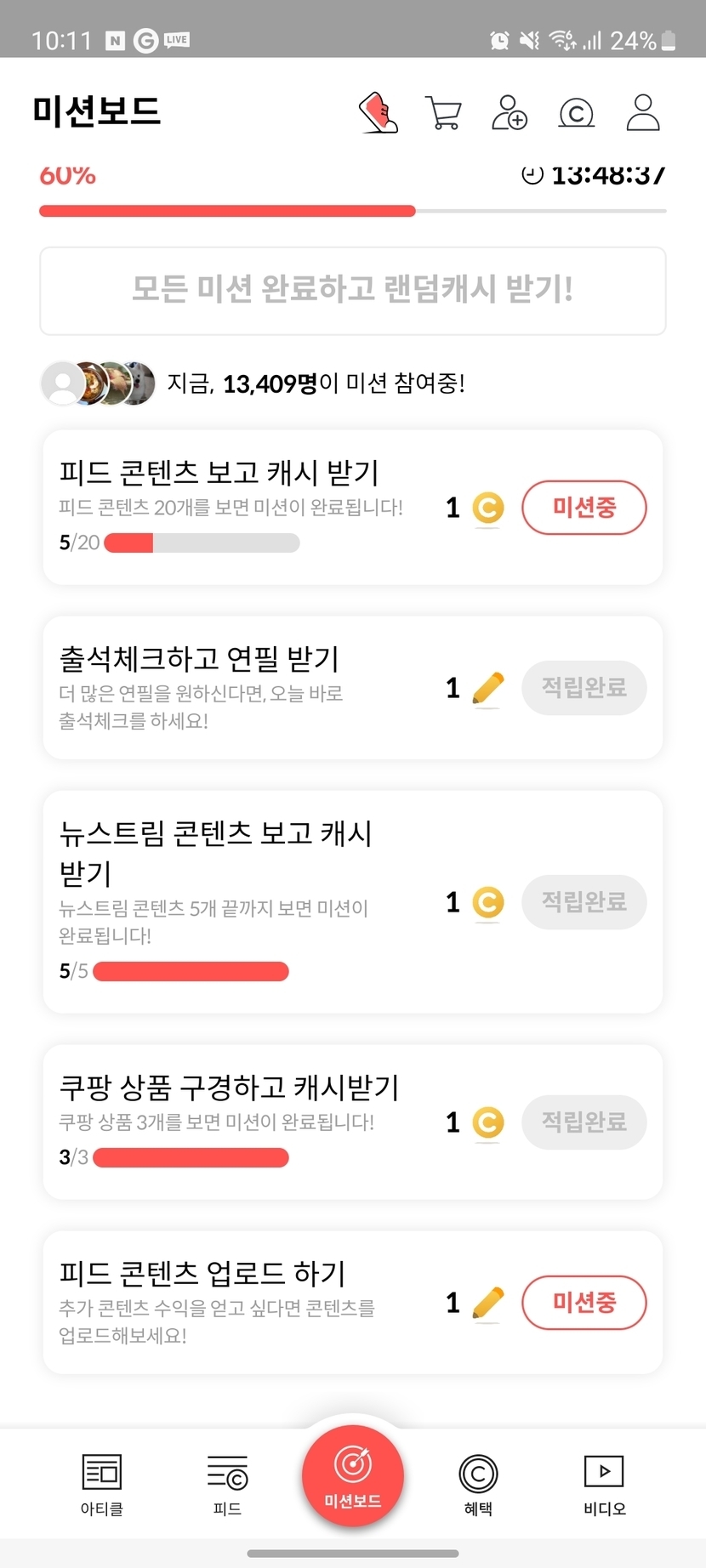Switch to the 피드 tab

227,1484
